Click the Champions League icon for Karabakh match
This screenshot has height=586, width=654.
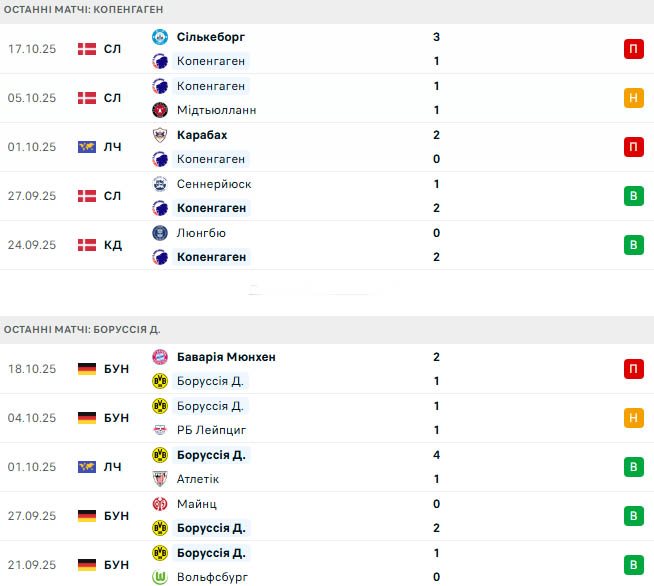tap(87, 147)
